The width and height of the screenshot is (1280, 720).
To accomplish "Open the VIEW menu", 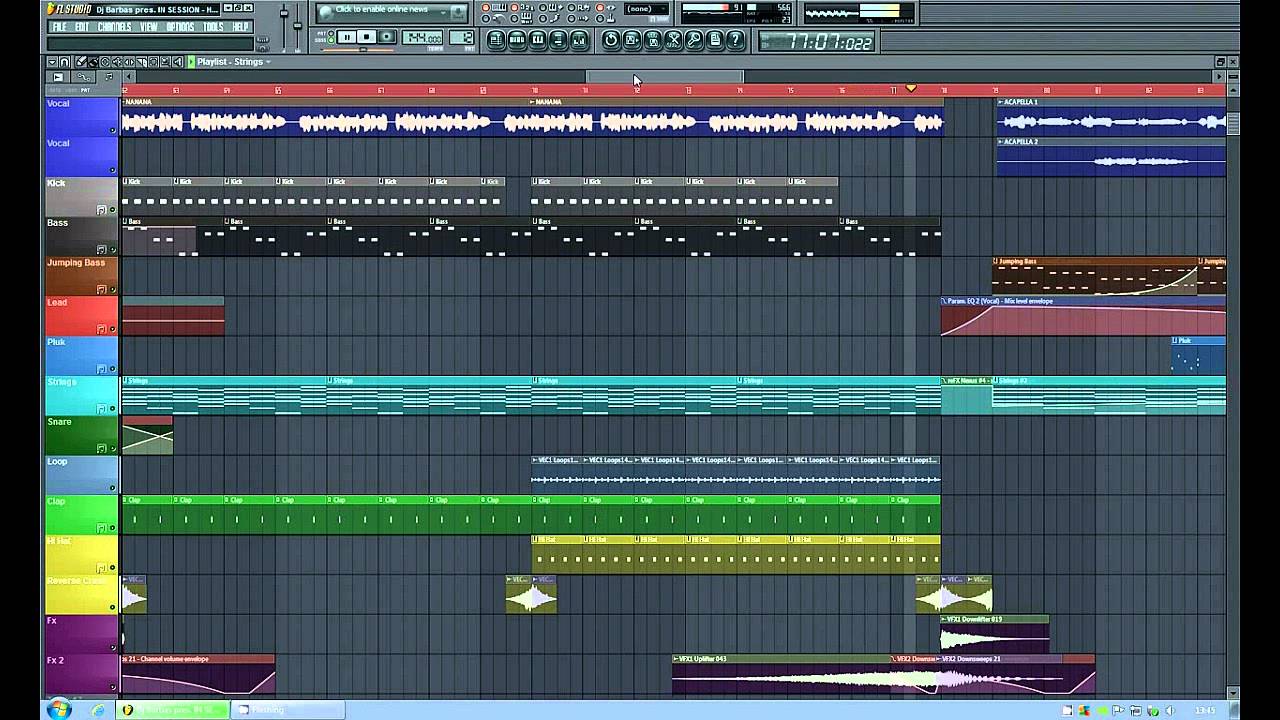I will [x=148, y=27].
